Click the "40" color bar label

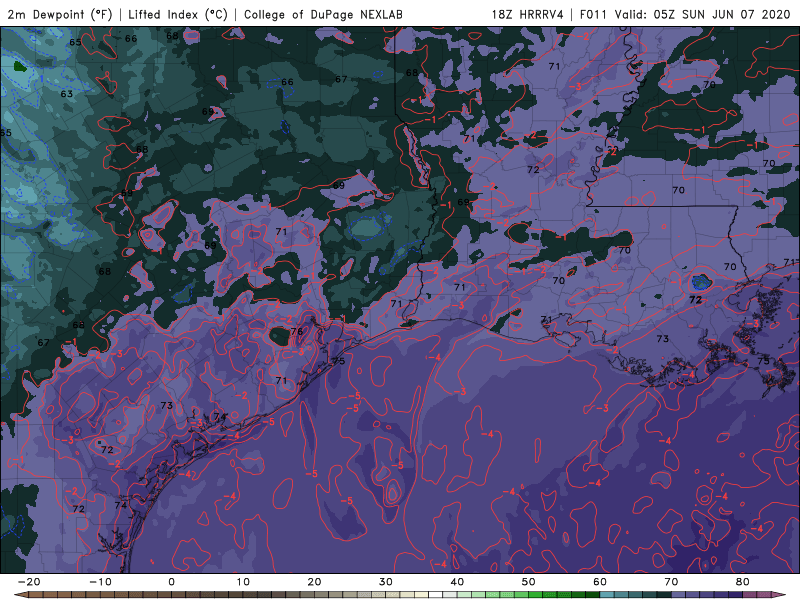coord(457,582)
